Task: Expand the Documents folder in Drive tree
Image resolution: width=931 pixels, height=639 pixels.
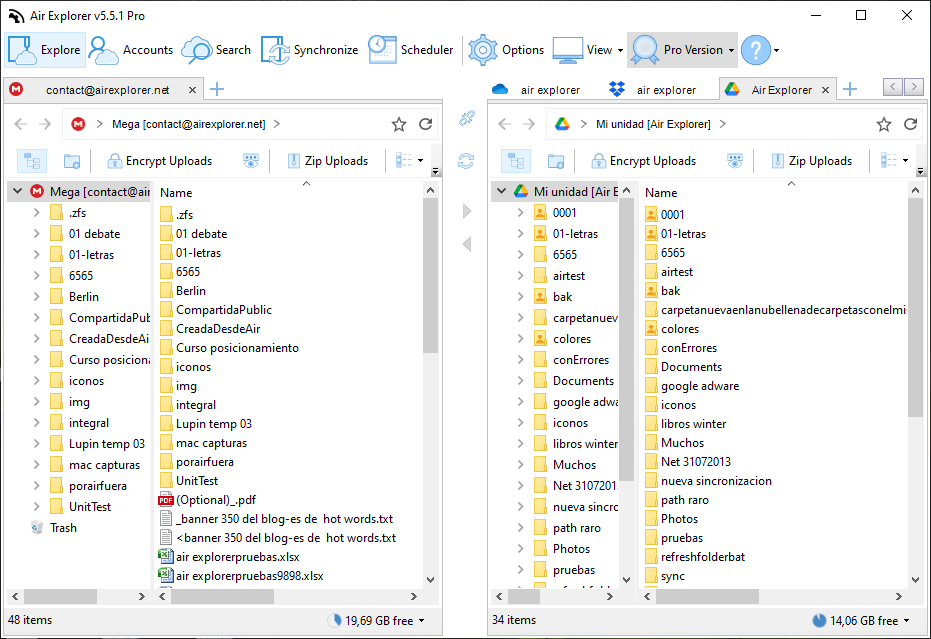Action: pos(521,381)
